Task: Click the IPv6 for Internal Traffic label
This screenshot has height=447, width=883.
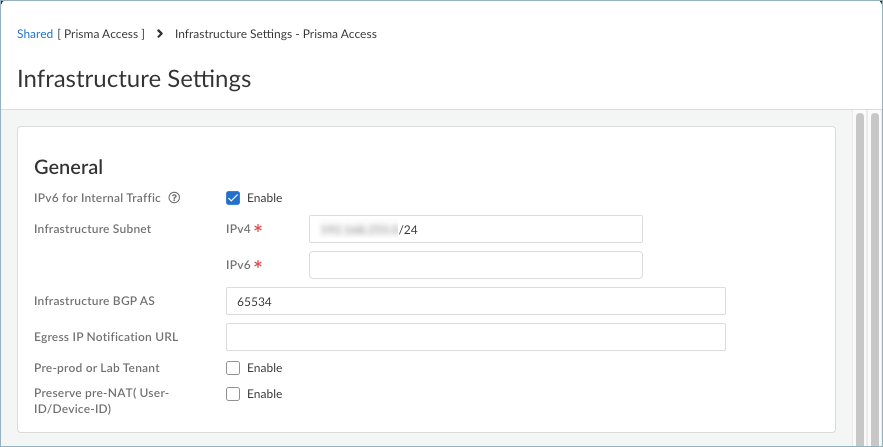Action: (x=97, y=198)
